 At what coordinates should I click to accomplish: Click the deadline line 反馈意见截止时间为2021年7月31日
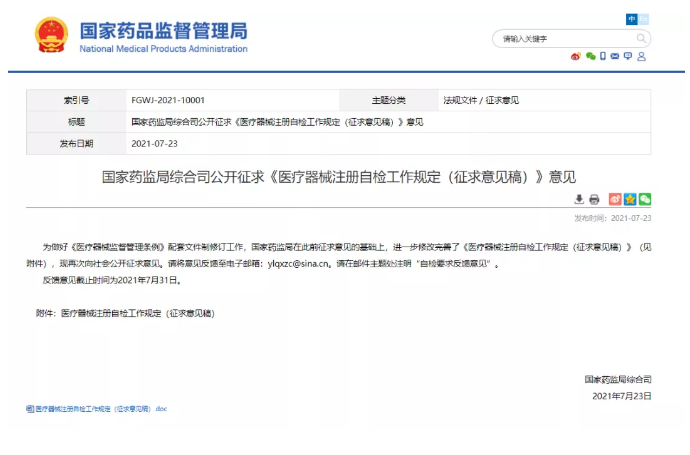[x=112, y=280]
